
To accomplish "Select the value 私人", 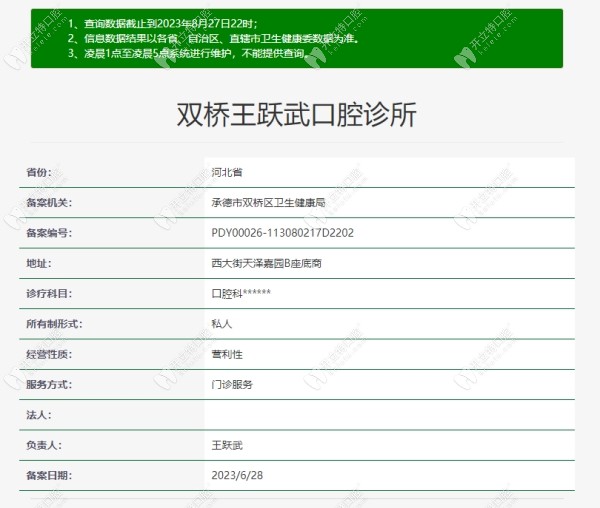I will pyautogui.click(x=222, y=324).
